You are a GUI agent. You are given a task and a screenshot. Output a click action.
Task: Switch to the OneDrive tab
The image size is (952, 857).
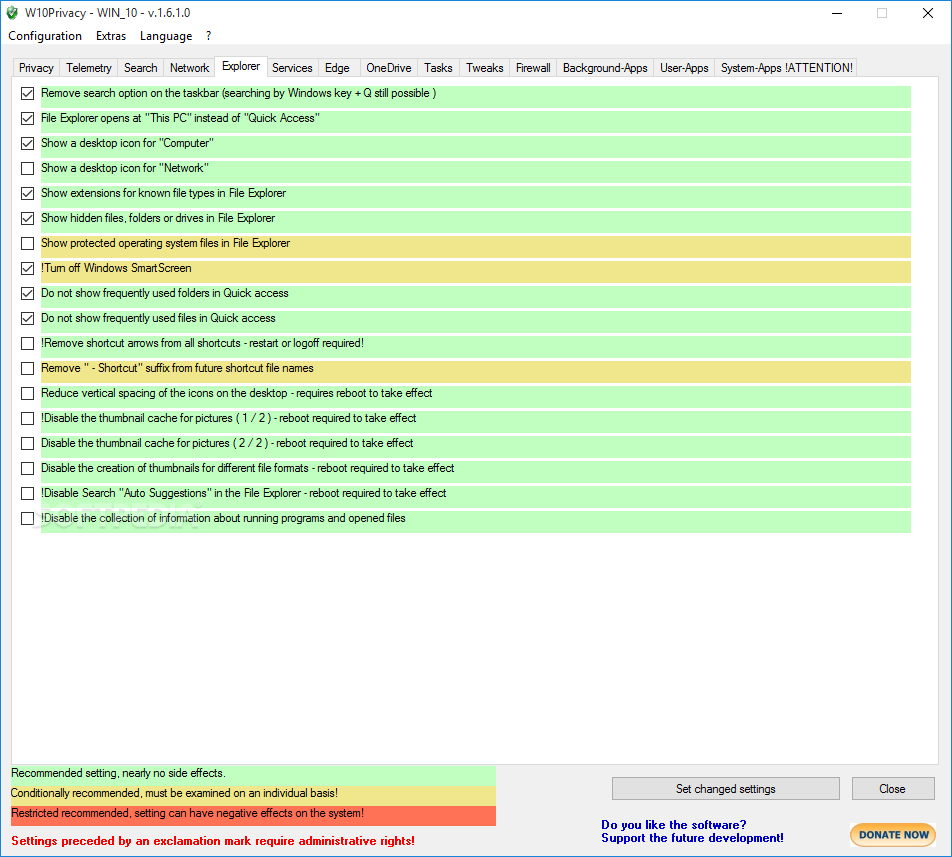point(389,68)
